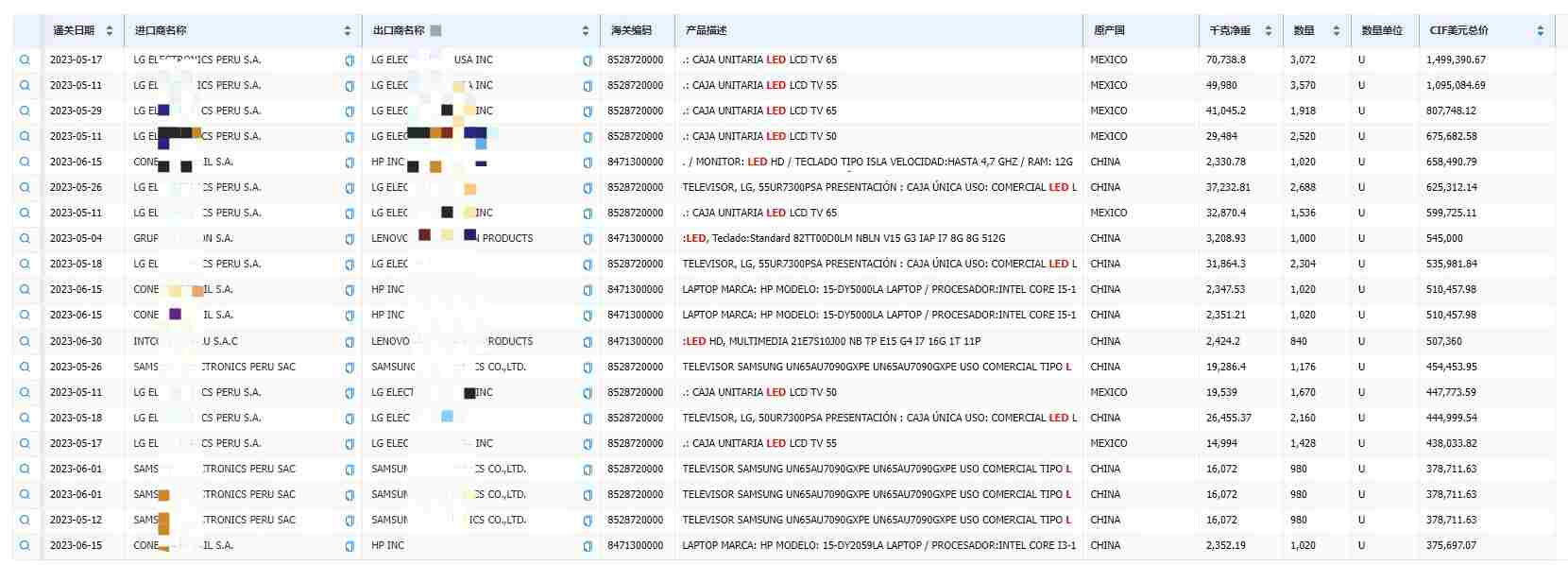Click origin CHINA in the 2023-06-30 row
Viewport: 1568px width, 565px height.
tap(1105, 341)
